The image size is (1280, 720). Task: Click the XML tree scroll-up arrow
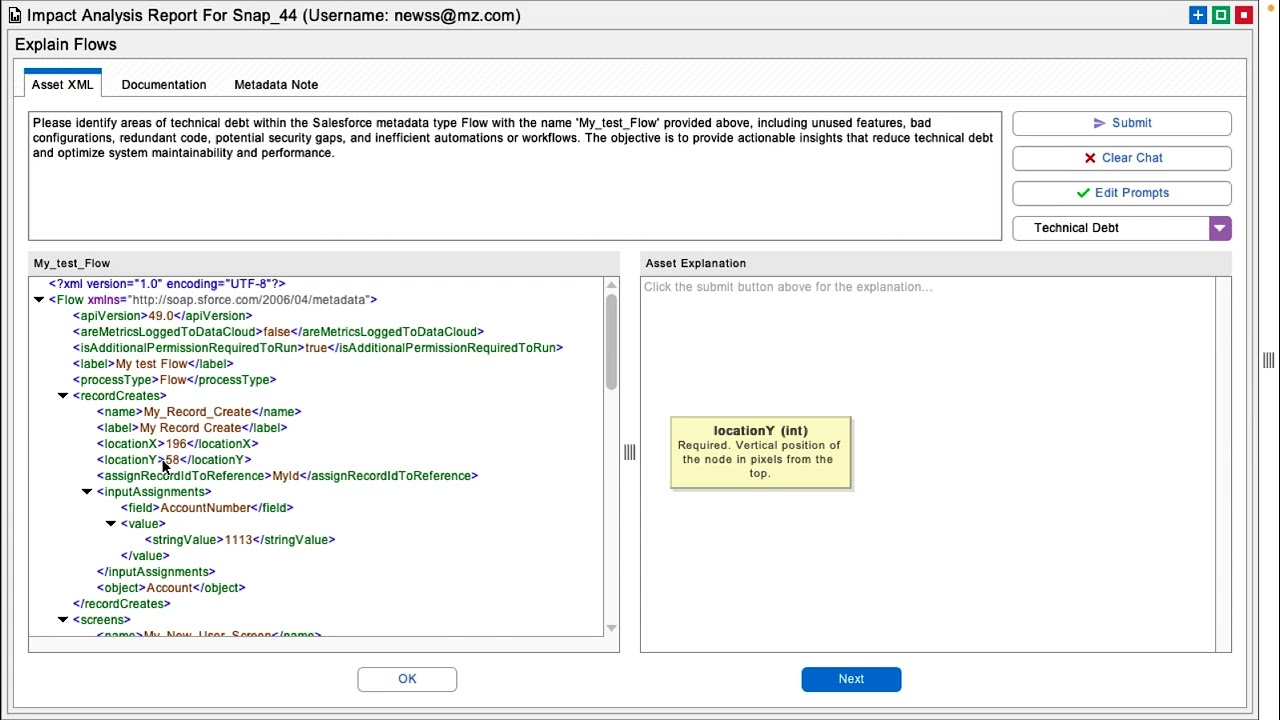point(611,286)
